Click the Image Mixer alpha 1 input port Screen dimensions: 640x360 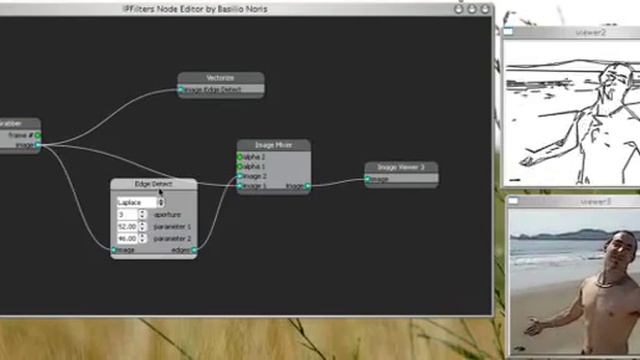pyautogui.click(x=240, y=167)
